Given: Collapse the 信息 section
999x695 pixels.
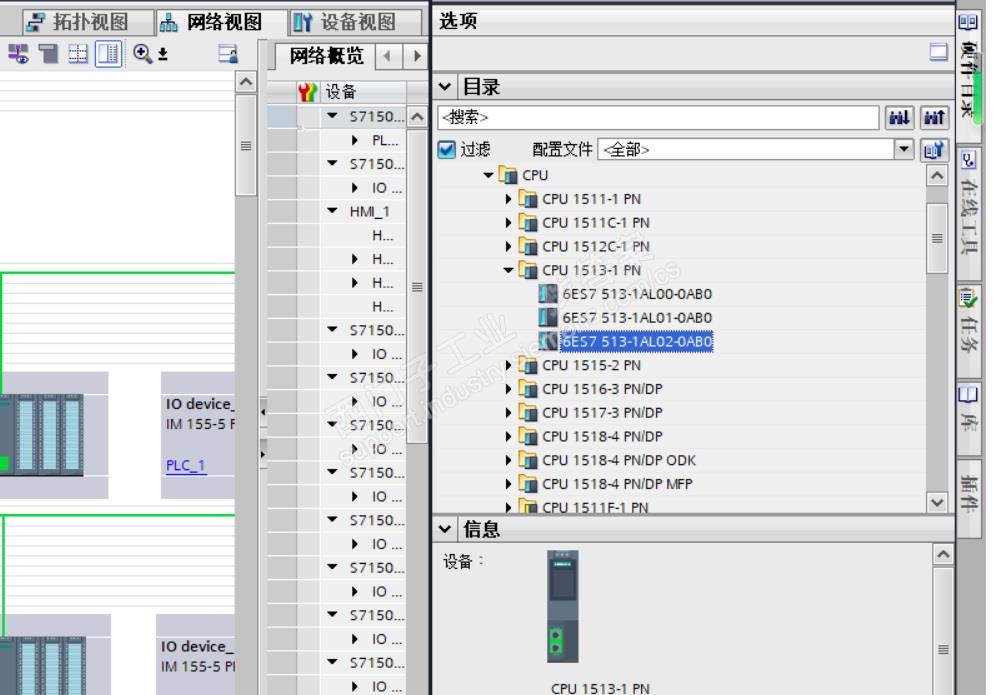Looking at the screenshot, I should point(445,529).
